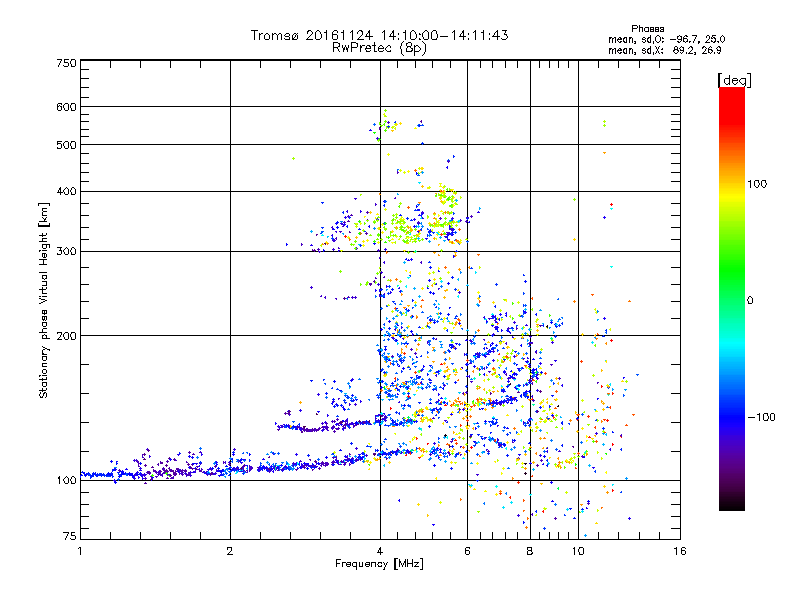Click the 'Phases' header label

pos(647,29)
